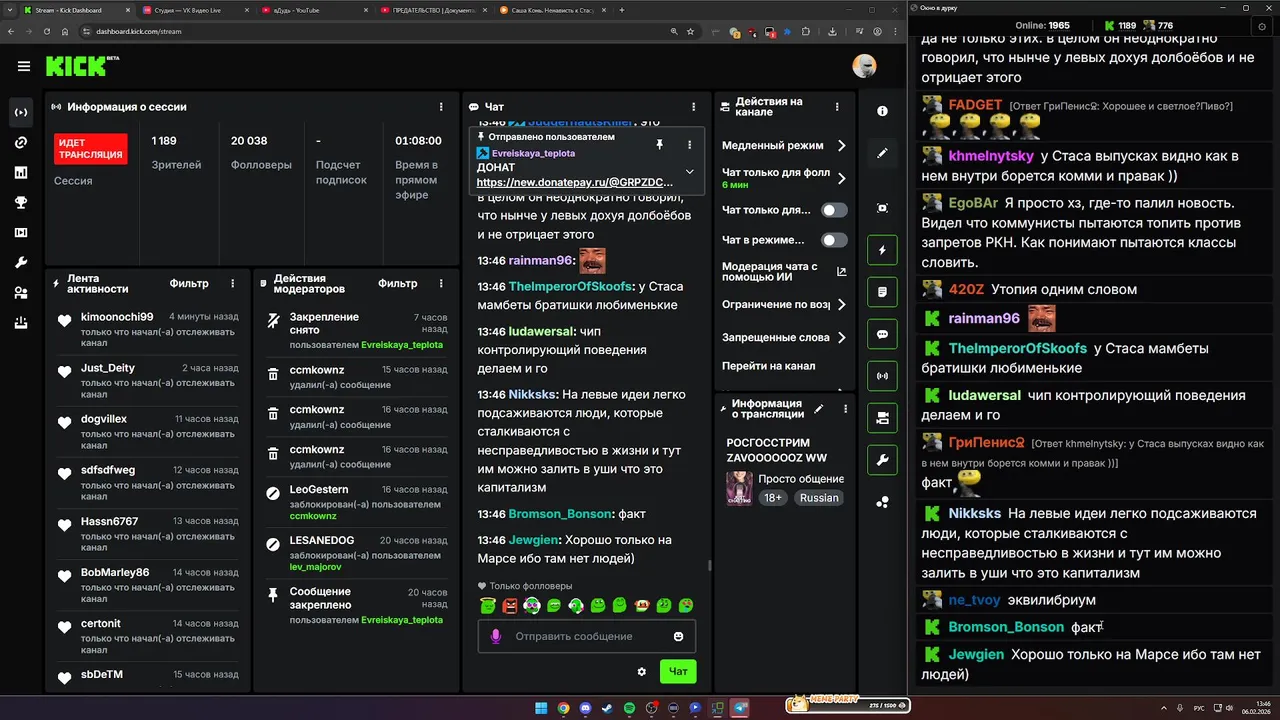Open the analytics chart icon in the left sidebar
The height and width of the screenshot is (720, 1280).
point(21,173)
